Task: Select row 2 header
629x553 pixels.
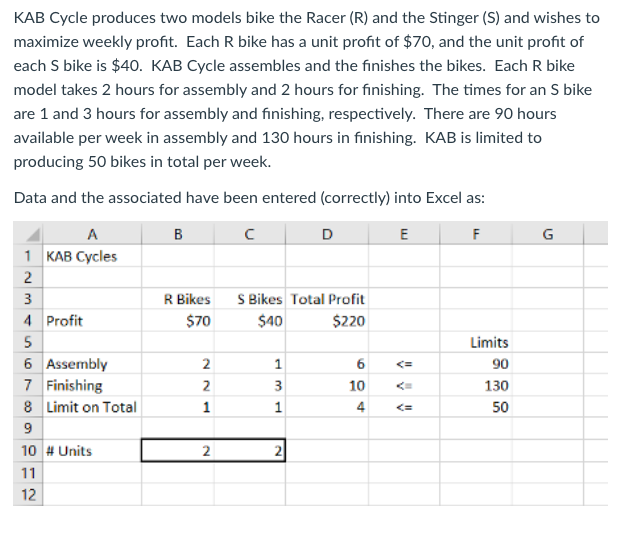Action: [28, 277]
